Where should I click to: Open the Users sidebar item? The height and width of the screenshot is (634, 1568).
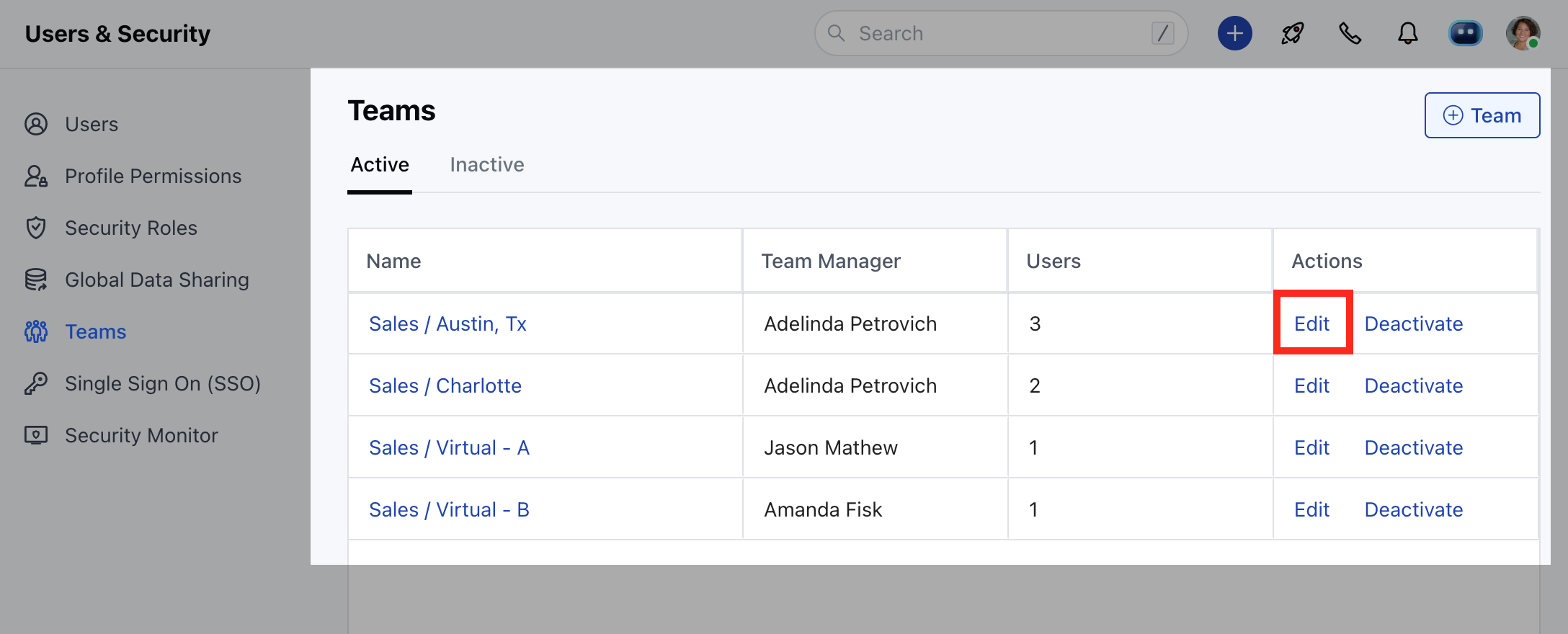(x=92, y=125)
